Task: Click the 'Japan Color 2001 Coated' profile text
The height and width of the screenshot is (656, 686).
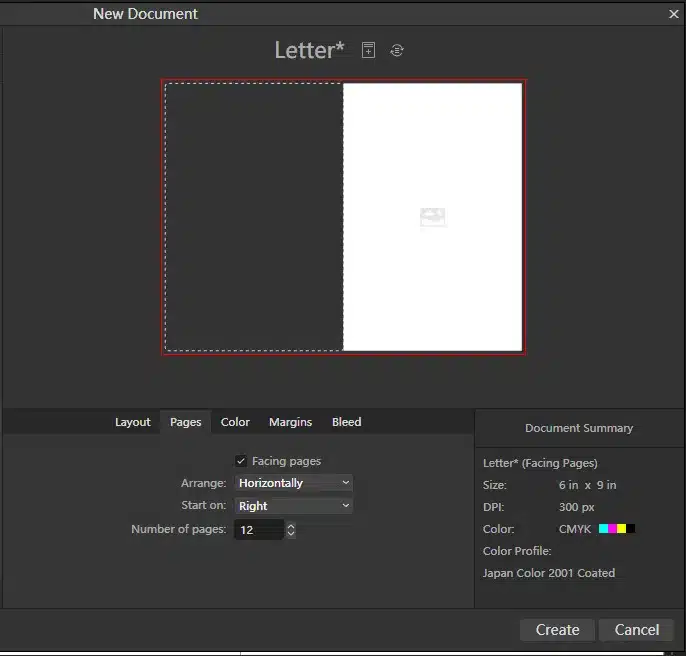Action: click(549, 573)
